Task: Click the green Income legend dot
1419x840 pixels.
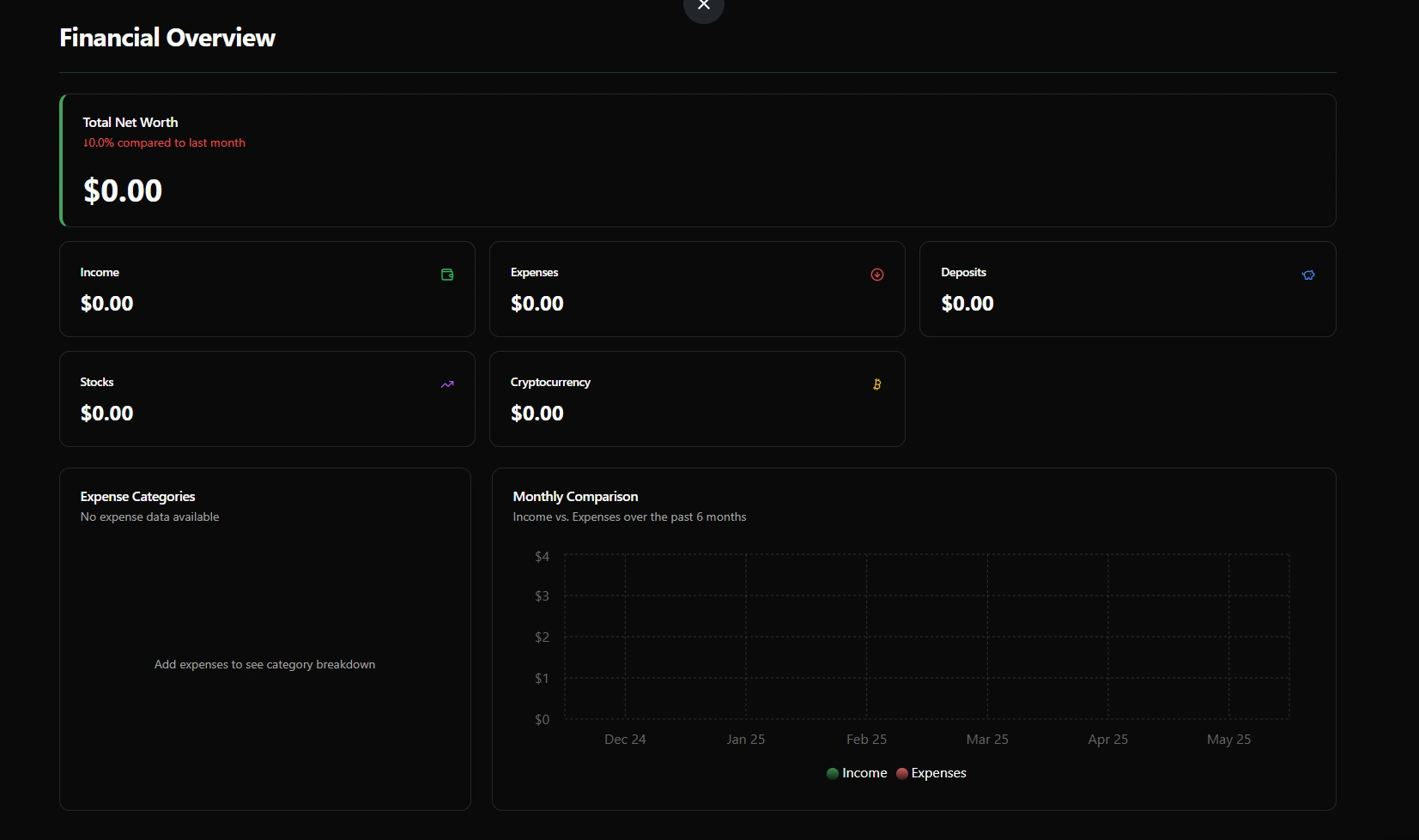Action: pos(833,773)
